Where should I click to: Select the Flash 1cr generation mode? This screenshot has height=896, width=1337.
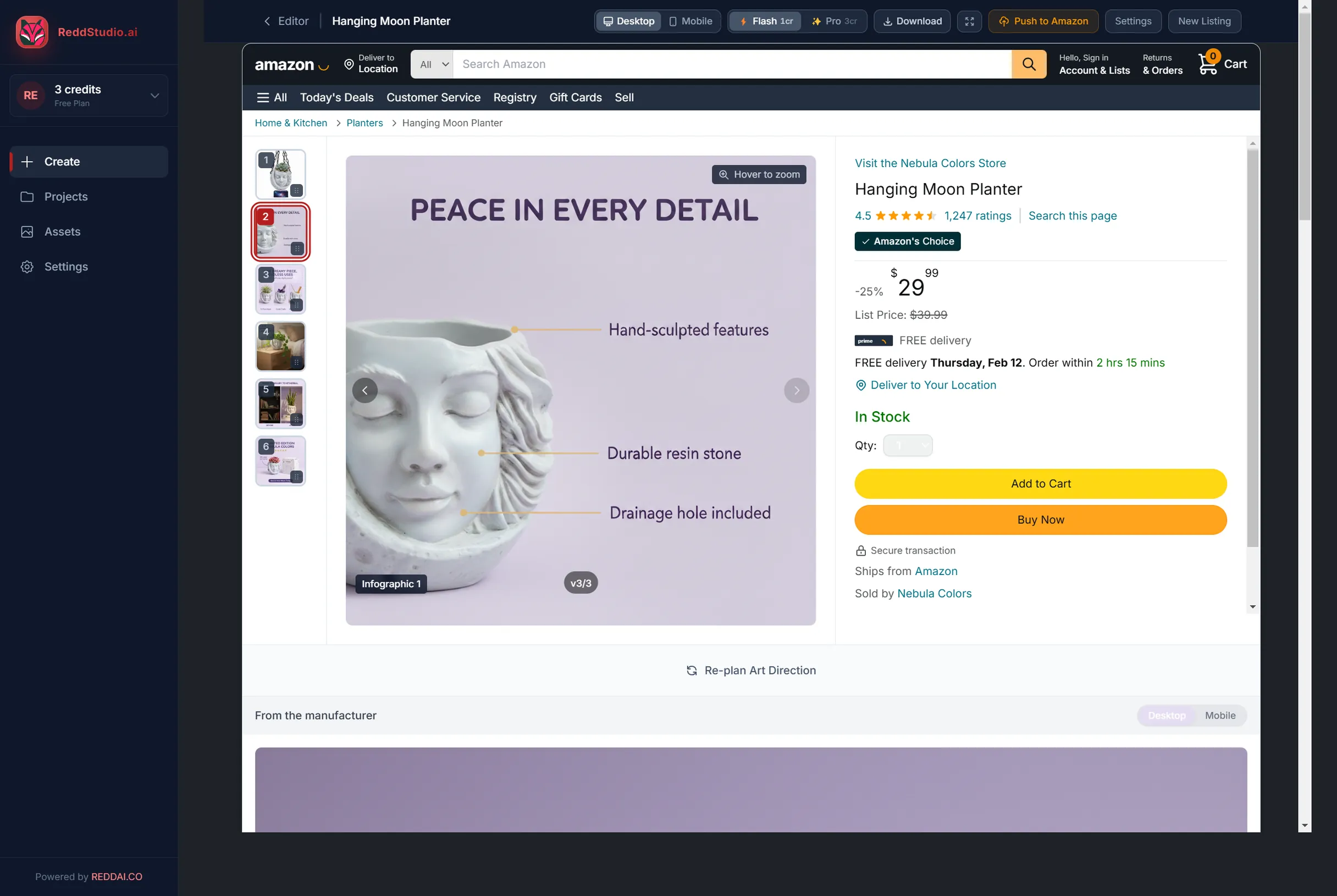(x=765, y=21)
